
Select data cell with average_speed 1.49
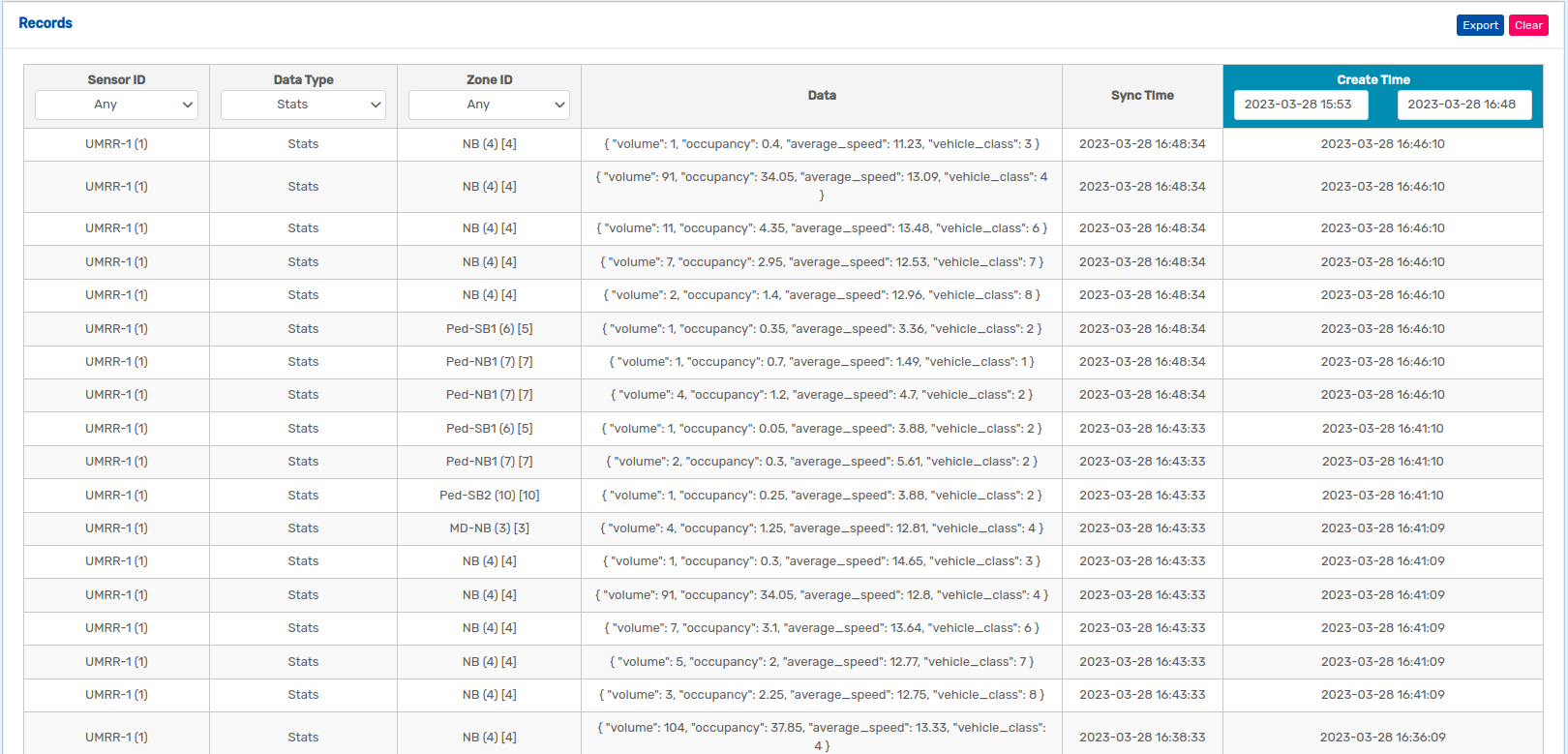822,362
